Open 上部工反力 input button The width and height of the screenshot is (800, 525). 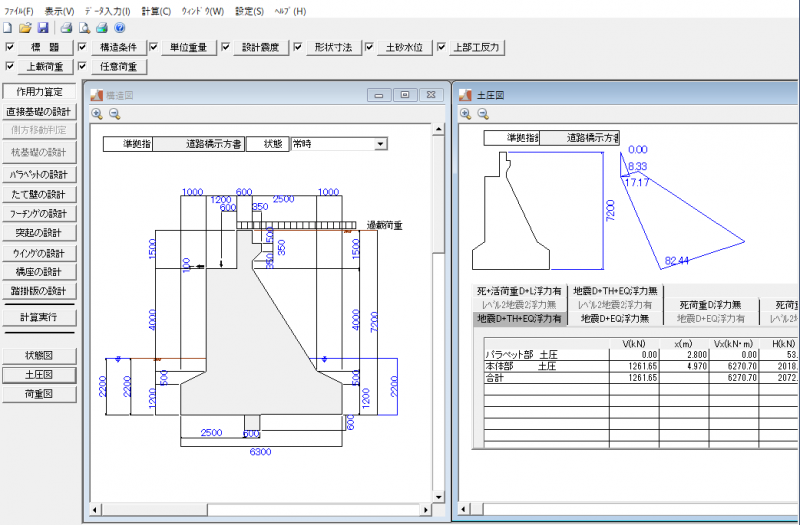477,47
